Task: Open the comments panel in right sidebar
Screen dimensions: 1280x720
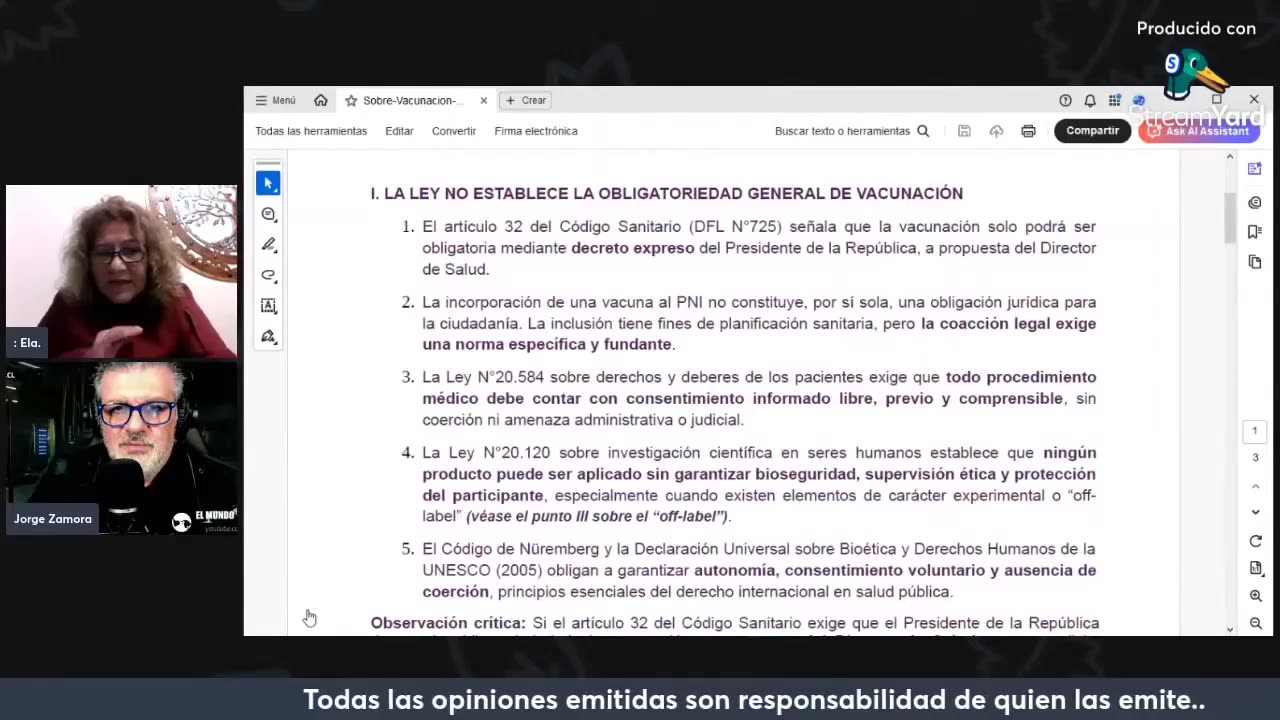Action: pyautogui.click(x=1255, y=202)
